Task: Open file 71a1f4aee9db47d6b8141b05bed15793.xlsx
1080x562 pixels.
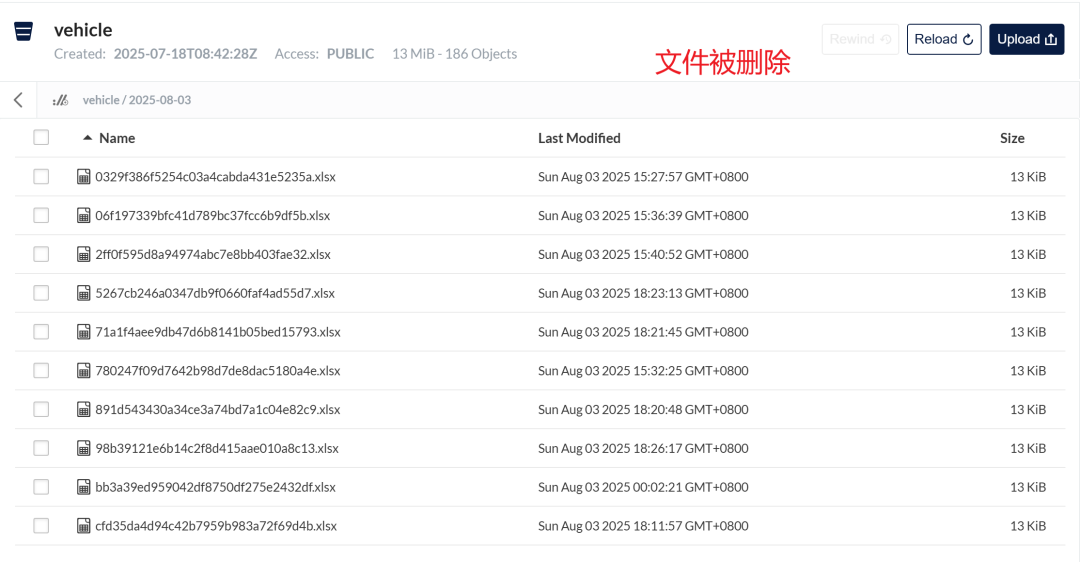Action: 218,332
